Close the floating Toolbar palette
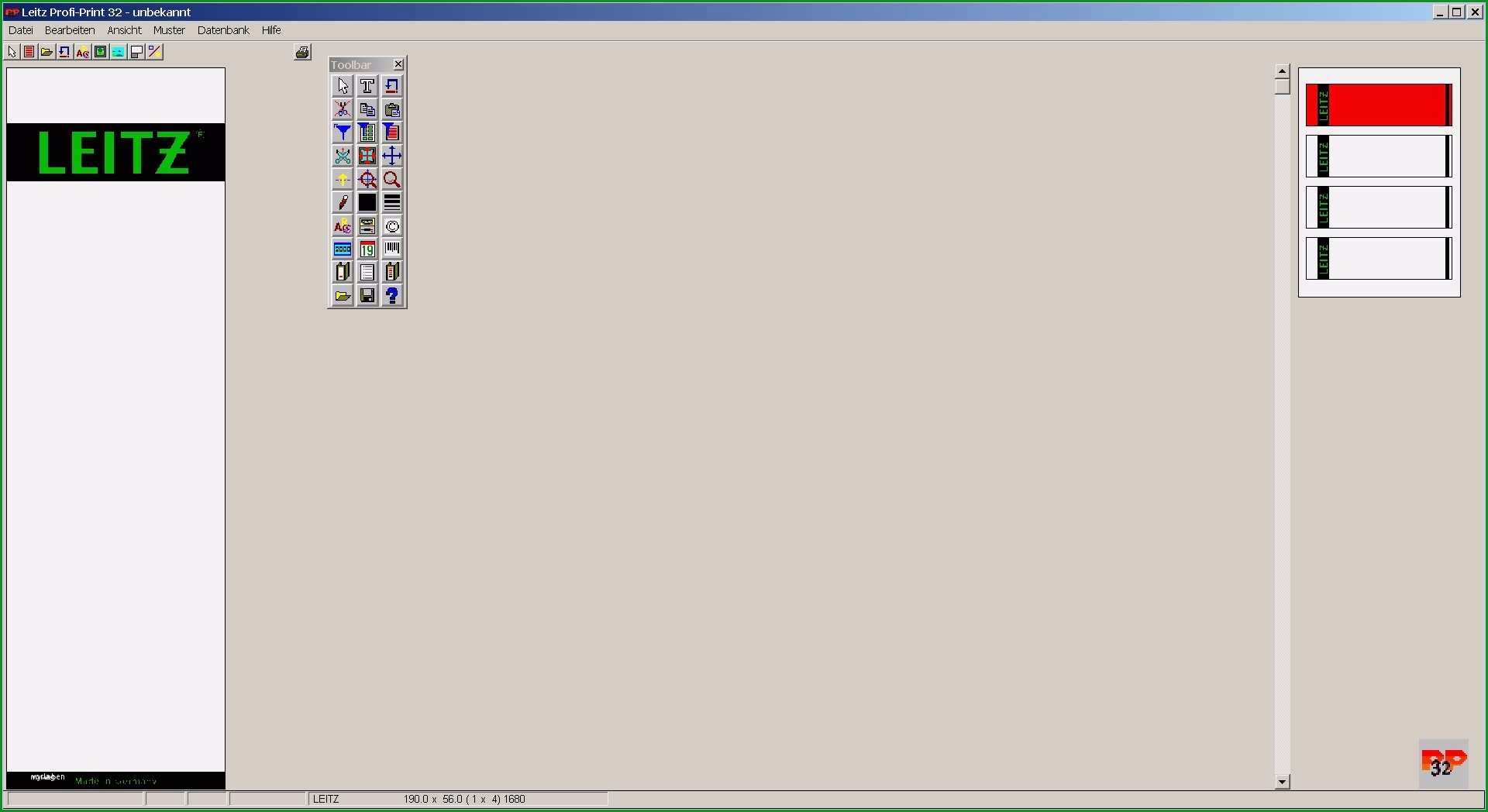 pos(398,64)
